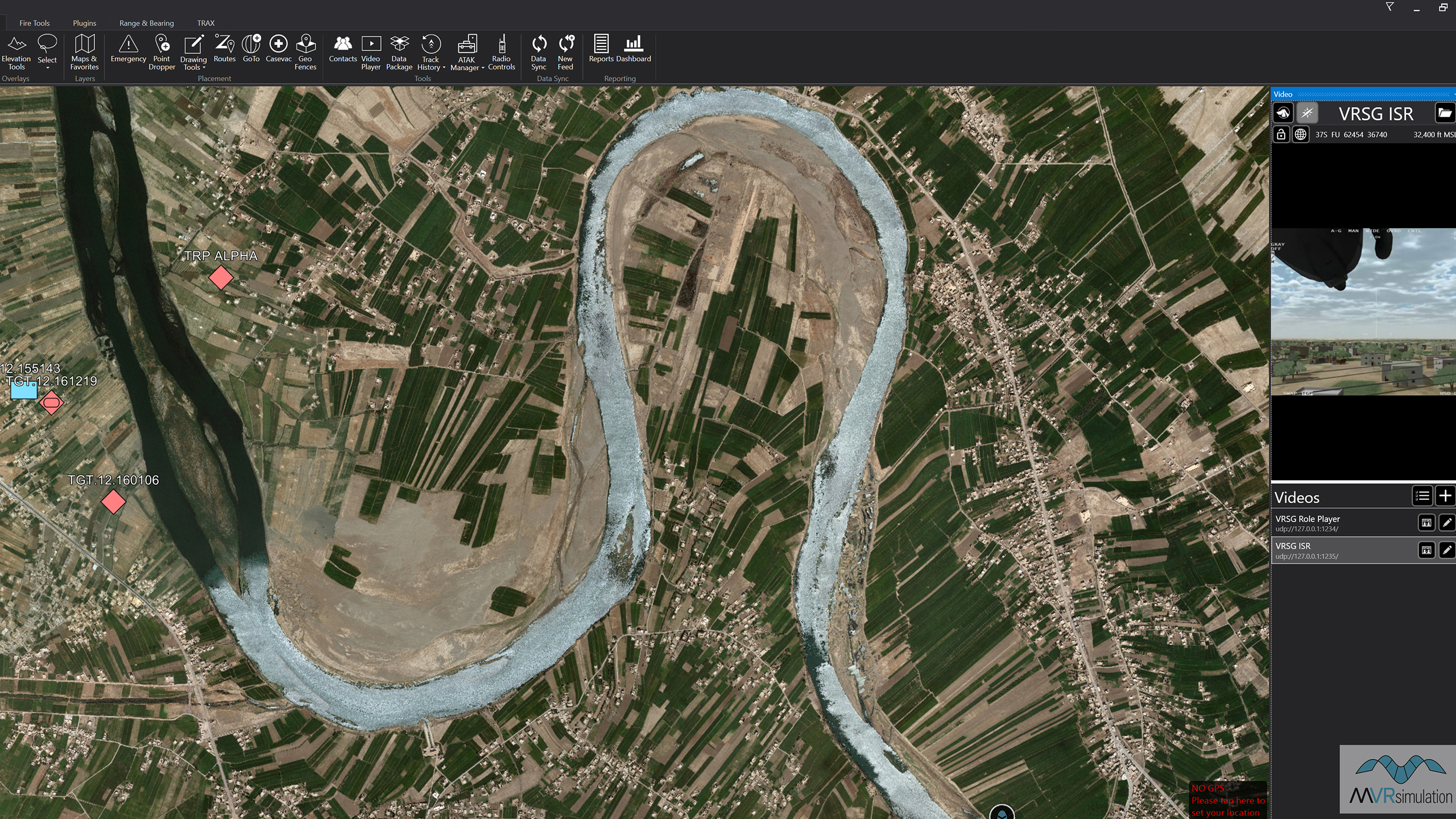Open VRSG Role Player video layout icon

1426,523
